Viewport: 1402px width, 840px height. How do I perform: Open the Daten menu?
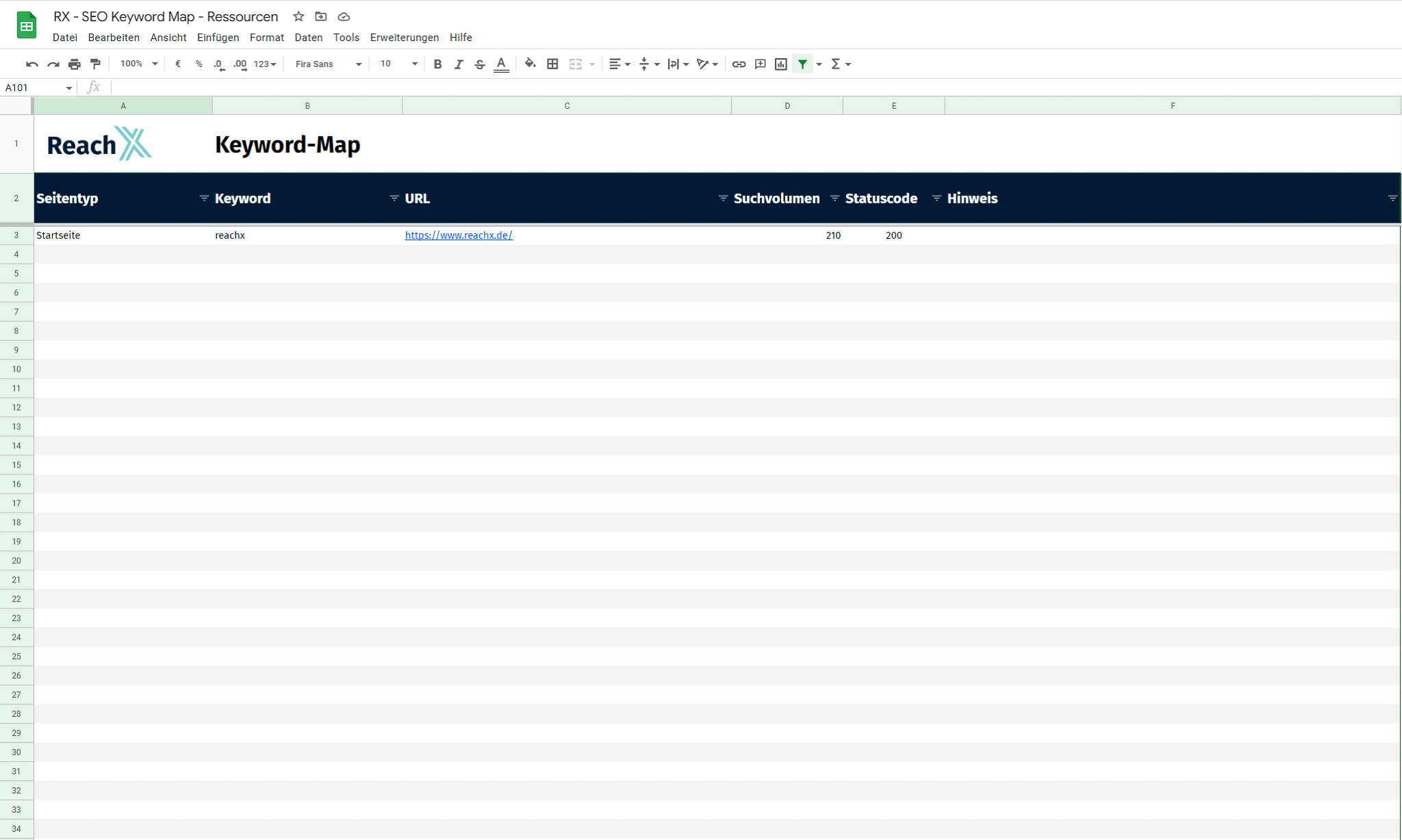point(308,38)
